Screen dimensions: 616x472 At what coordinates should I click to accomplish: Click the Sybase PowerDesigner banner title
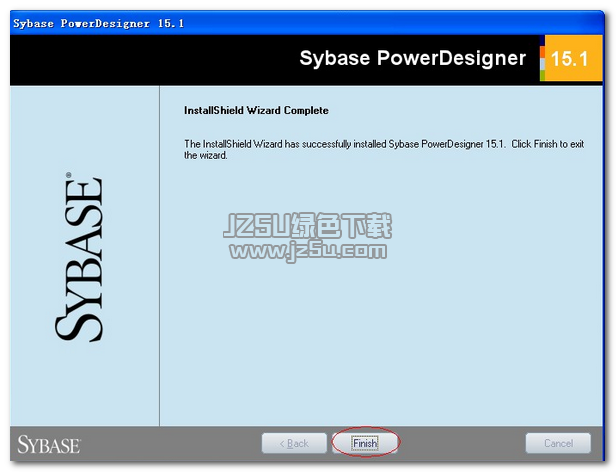coord(412,59)
